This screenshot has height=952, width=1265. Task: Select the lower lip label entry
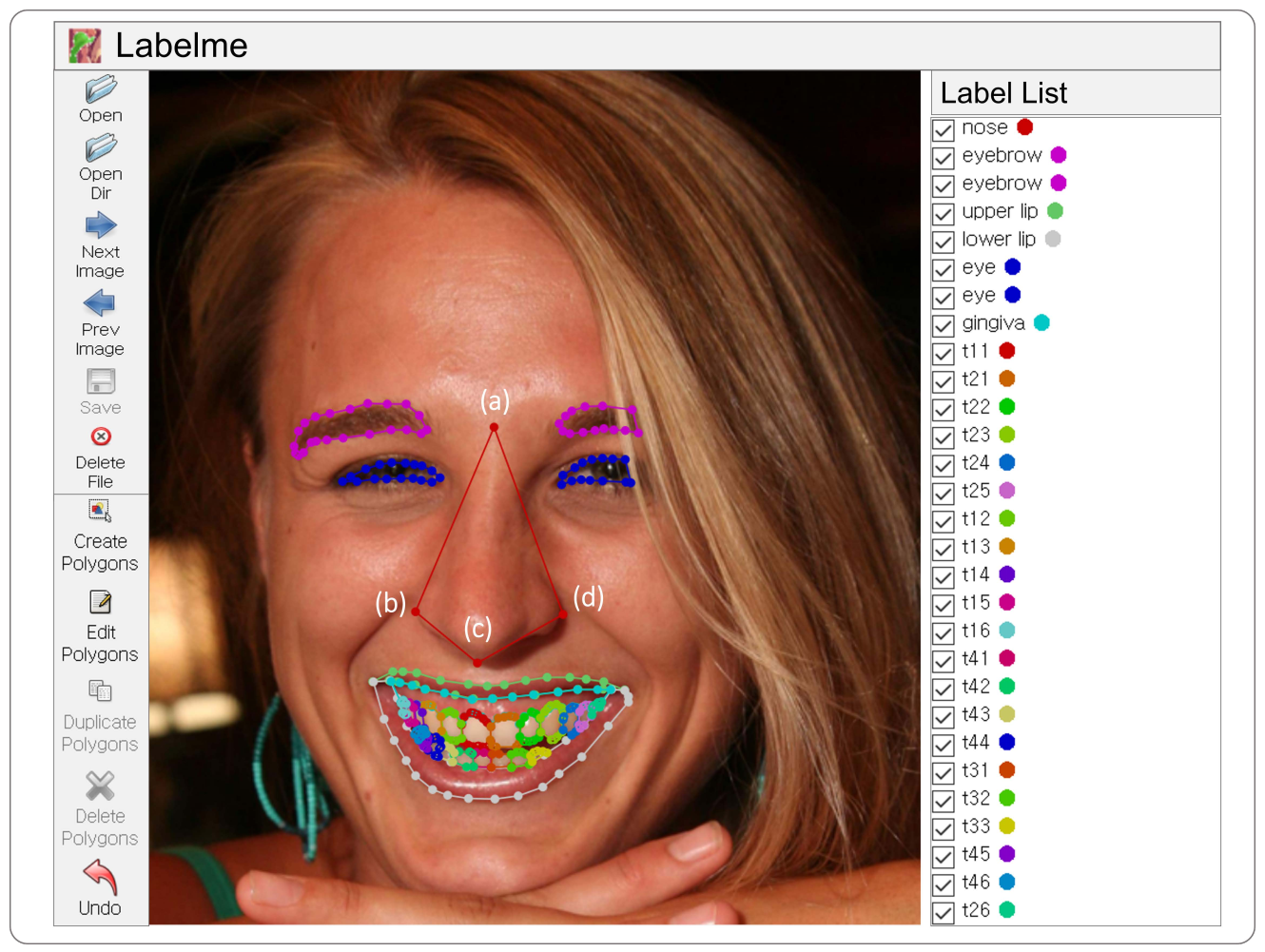[998, 240]
